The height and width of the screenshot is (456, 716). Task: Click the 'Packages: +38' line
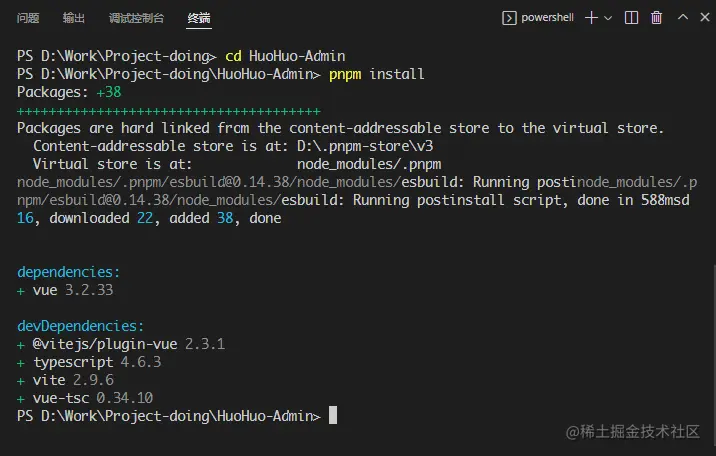point(69,92)
